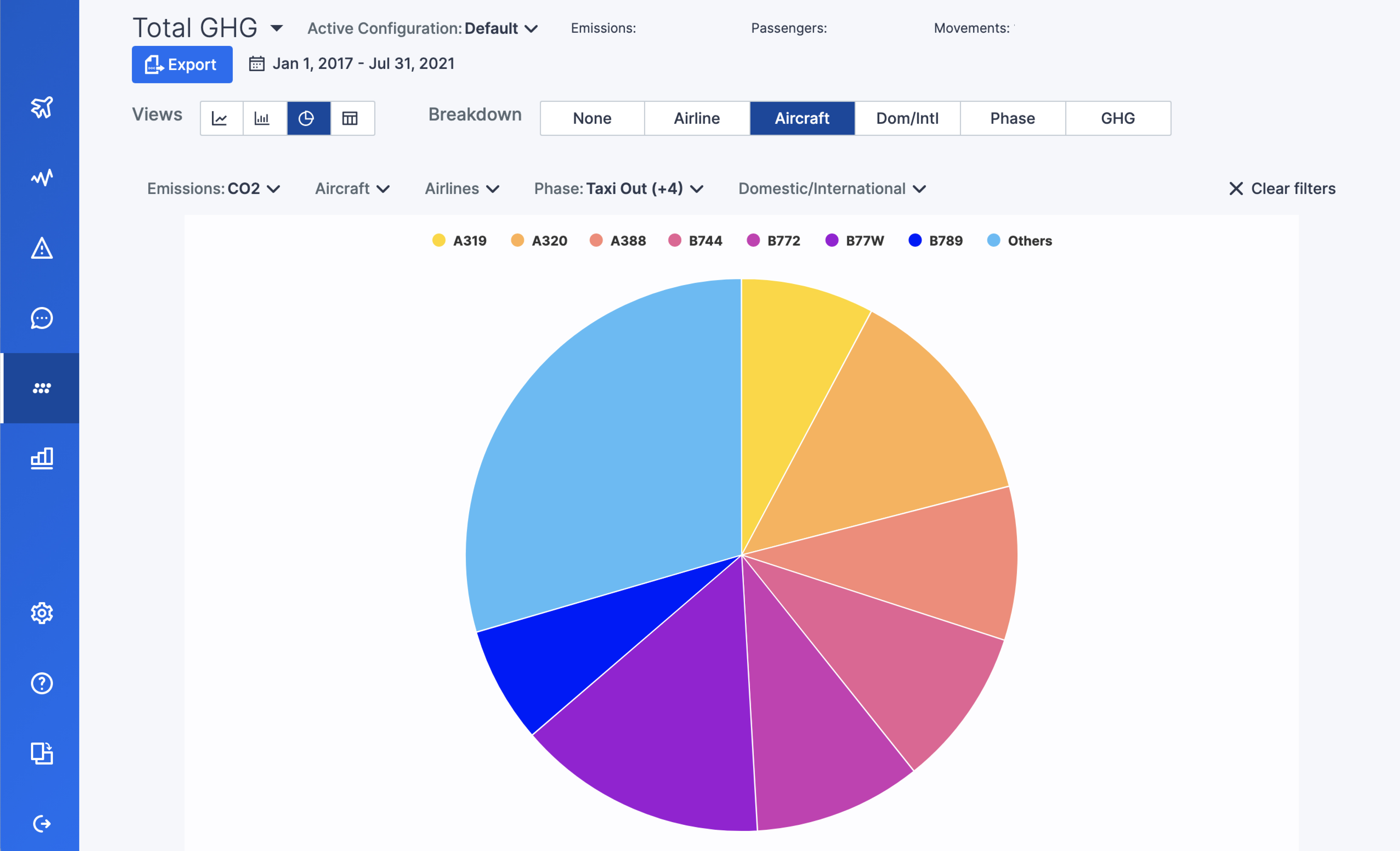Open the airplane icon in sidebar
The height and width of the screenshot is (851, 1400).
pyautogui.click(x=42, y=107)
